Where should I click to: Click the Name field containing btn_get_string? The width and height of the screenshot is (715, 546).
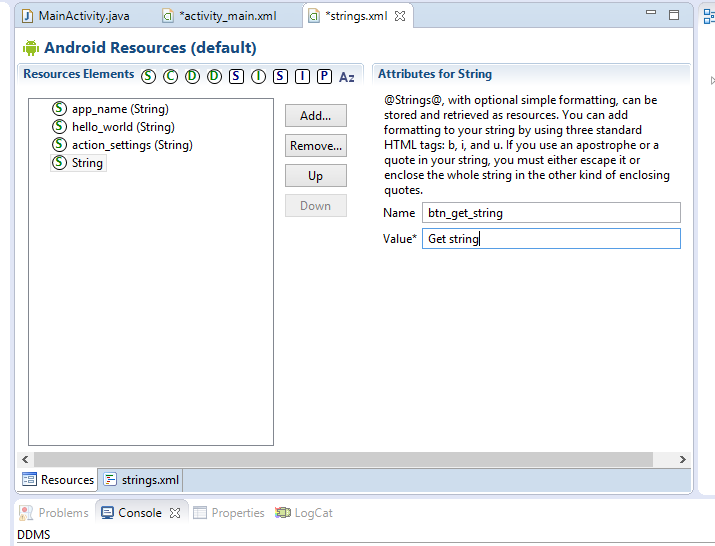click(x=550, y=212)
